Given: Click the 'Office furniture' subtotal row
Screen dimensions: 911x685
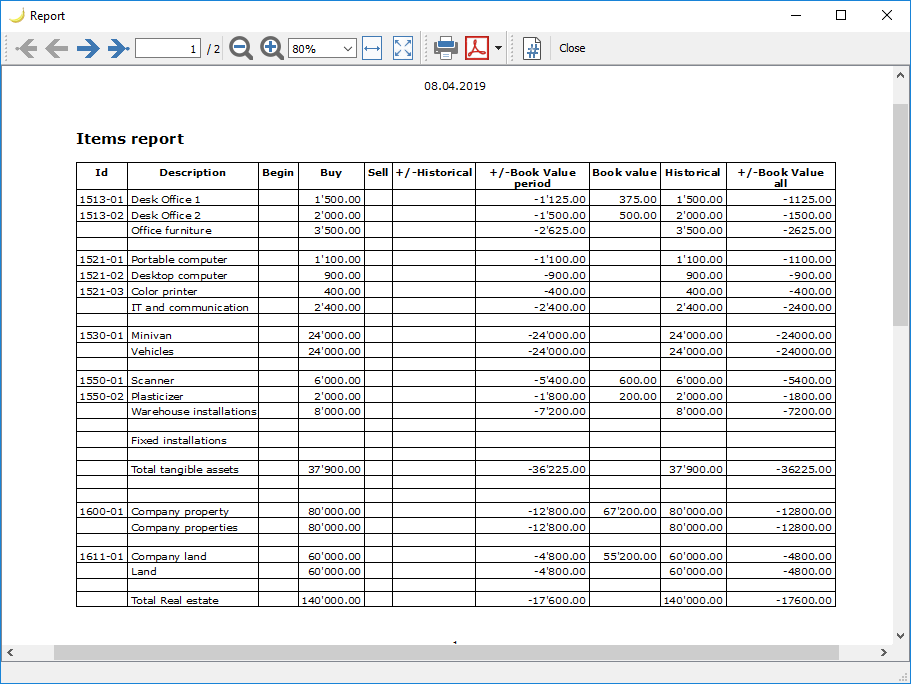Looking at the screenshot, I should tap(456, 230).
